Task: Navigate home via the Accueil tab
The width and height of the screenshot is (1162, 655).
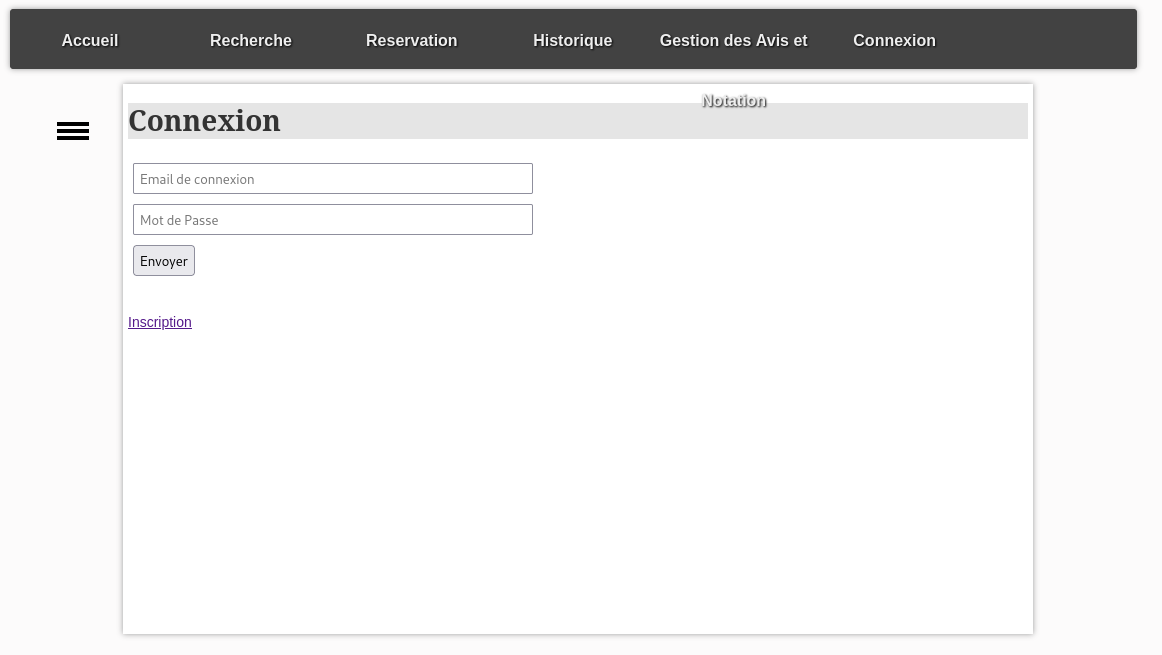Action: coord(90,40)
